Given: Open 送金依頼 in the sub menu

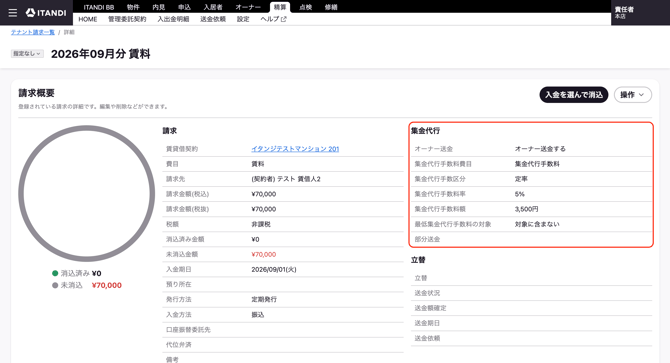Looking at the screenshot, I should coord(213,19).
